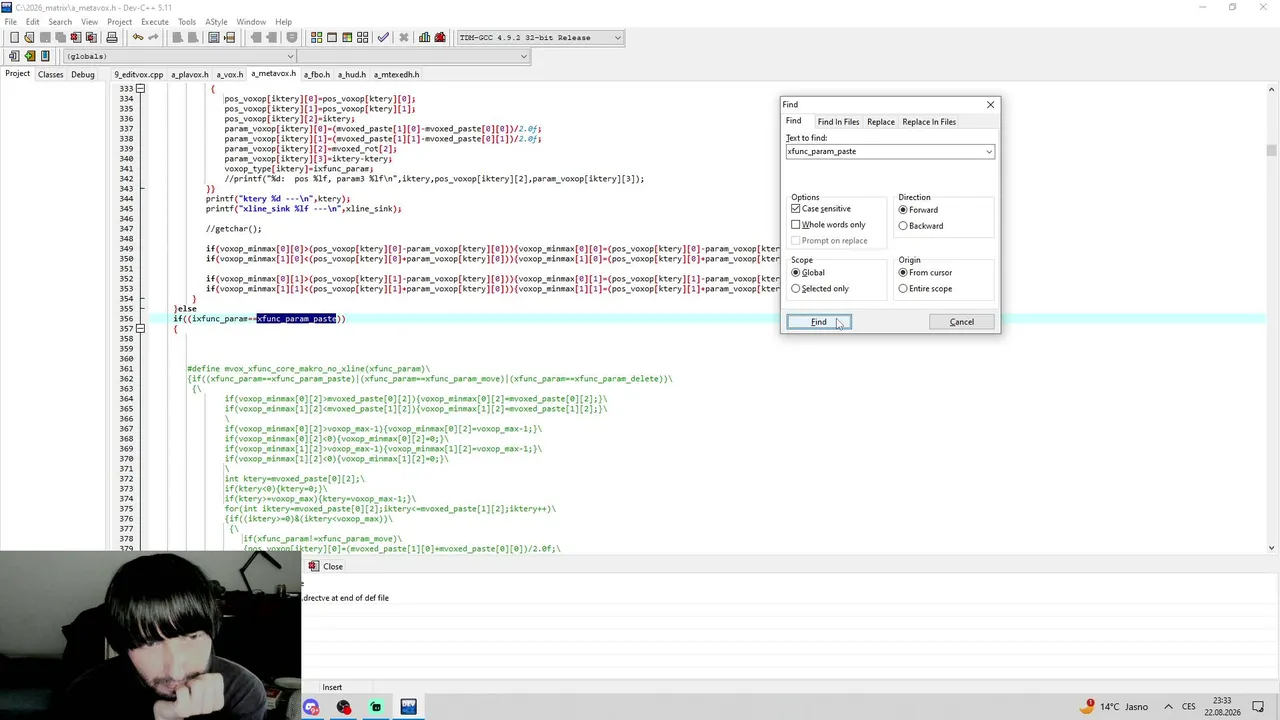The image size is (1280, 720).
Task: Click the Undo arrow icon
Action: 137,37
